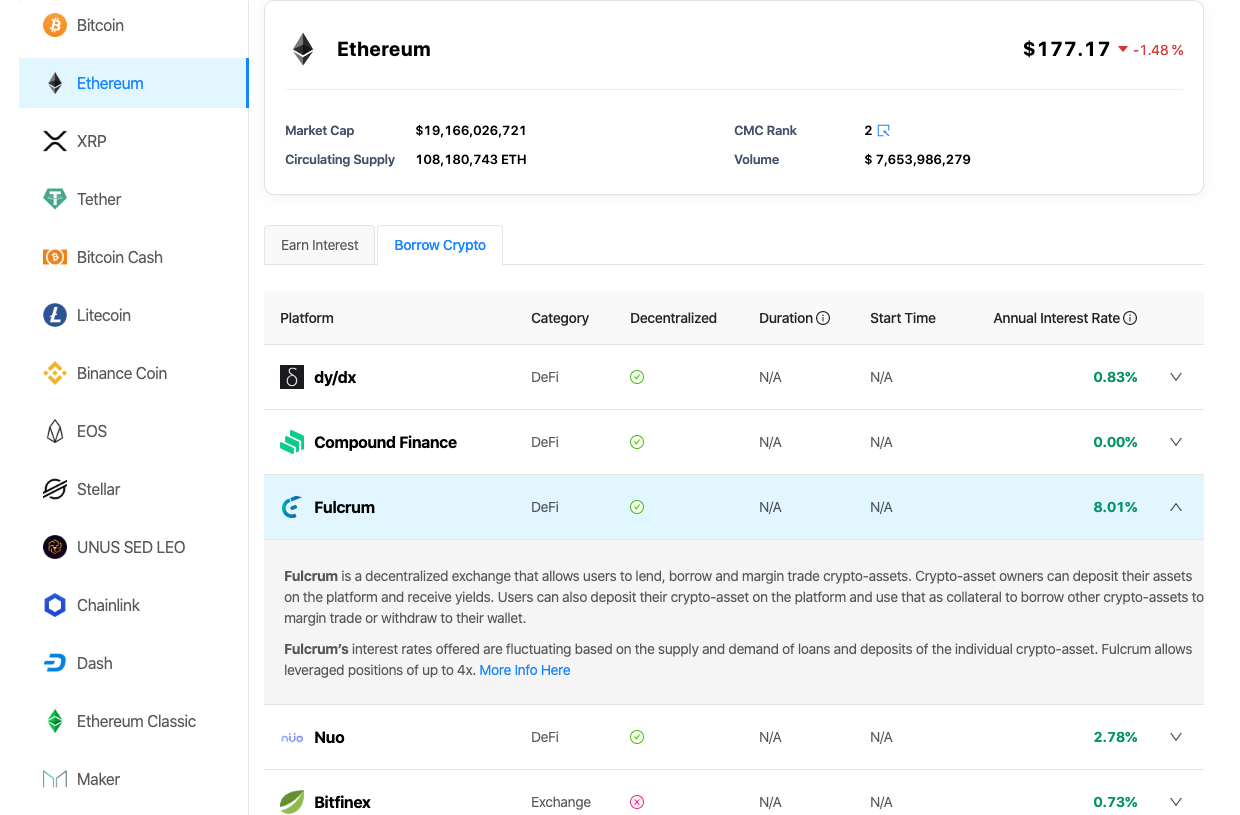Open Bitcoin in the sidebar
Viewport: 1240px width, 815px height.
pyautogui.click(x=134, y=25)
